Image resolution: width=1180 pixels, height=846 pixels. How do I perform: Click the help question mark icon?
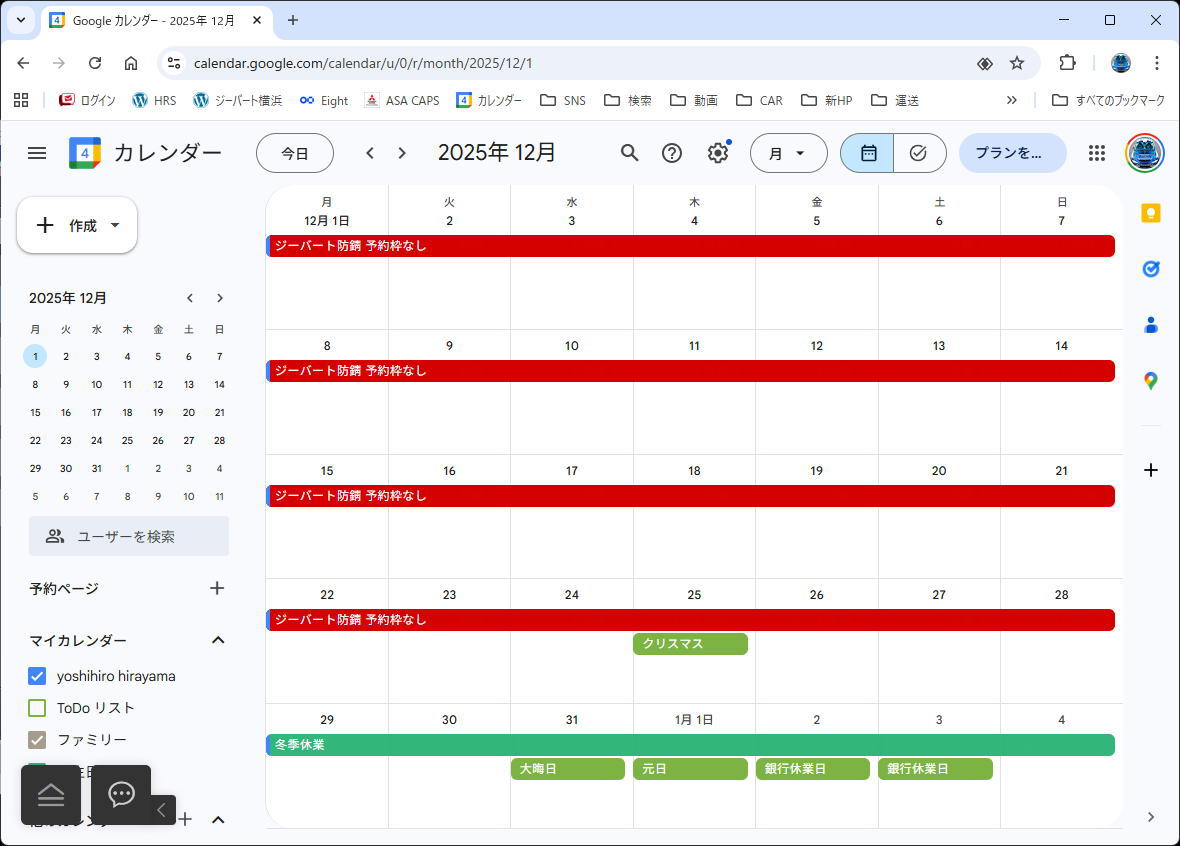coord(672,153)
